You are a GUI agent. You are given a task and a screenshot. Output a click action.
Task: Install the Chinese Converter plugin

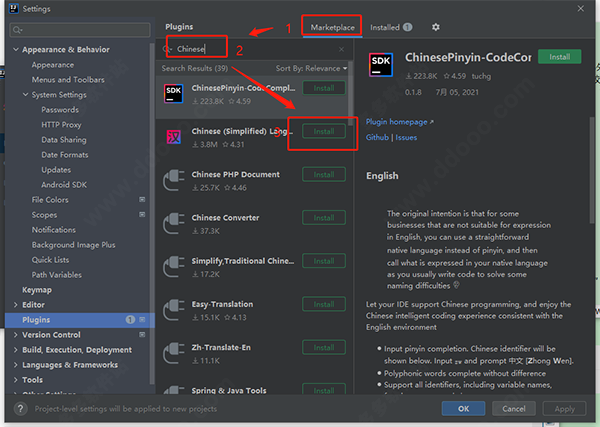point(324,218)
